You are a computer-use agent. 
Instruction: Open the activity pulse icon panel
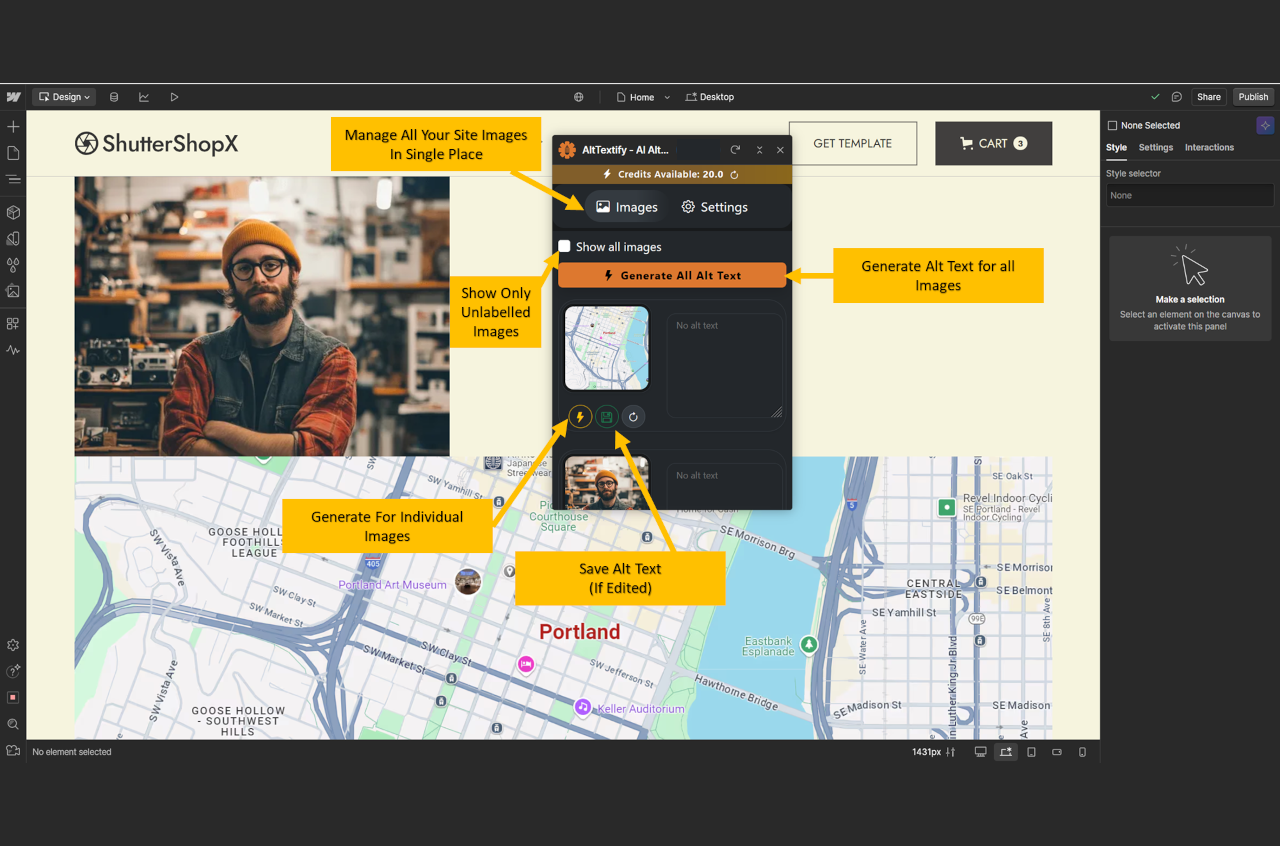pos(13,350)
